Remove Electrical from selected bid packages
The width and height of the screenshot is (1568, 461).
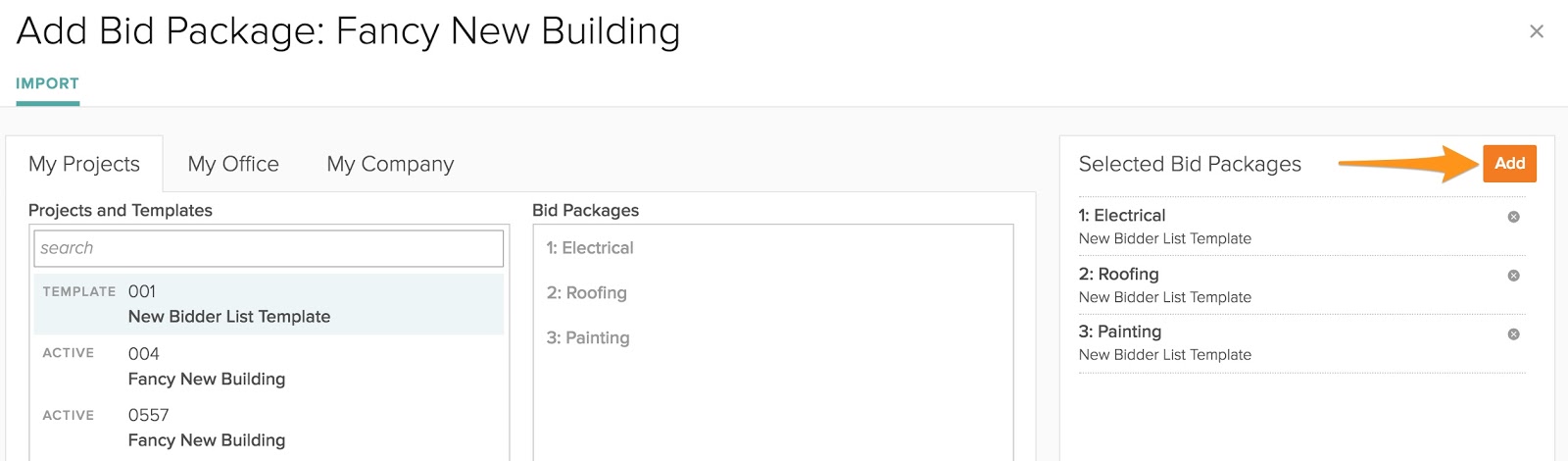point(1513,217)
